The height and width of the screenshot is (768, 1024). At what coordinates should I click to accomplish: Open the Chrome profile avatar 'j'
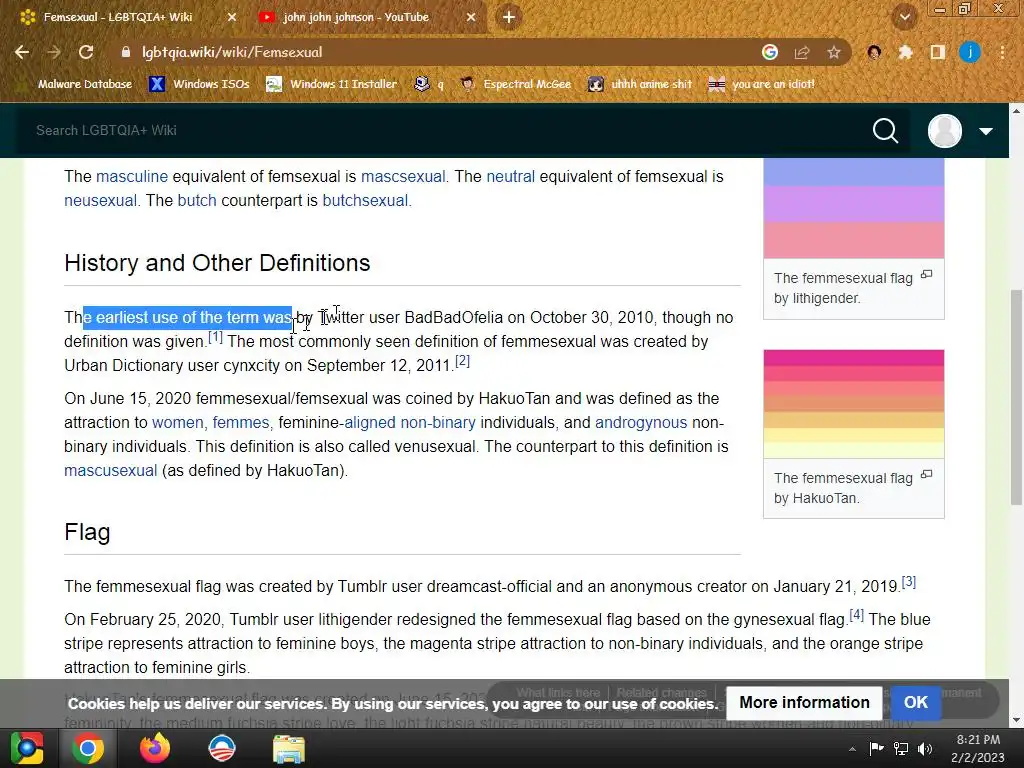click(x=970, y=52)
